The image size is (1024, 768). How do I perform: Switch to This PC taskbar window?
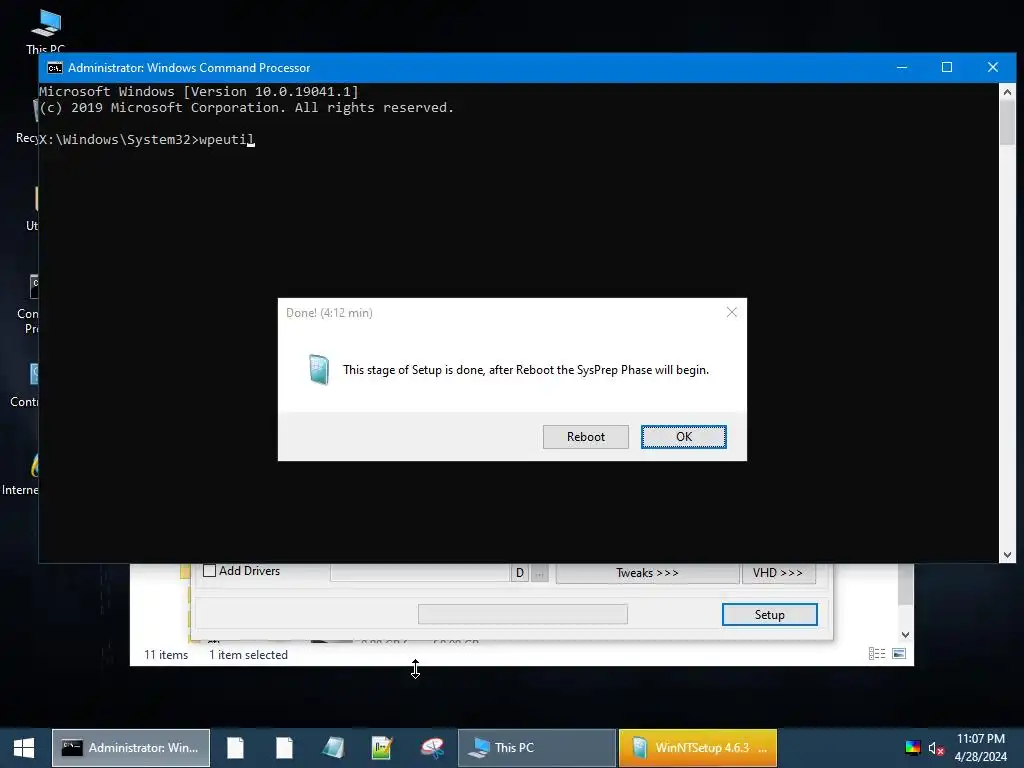(537, 748)
